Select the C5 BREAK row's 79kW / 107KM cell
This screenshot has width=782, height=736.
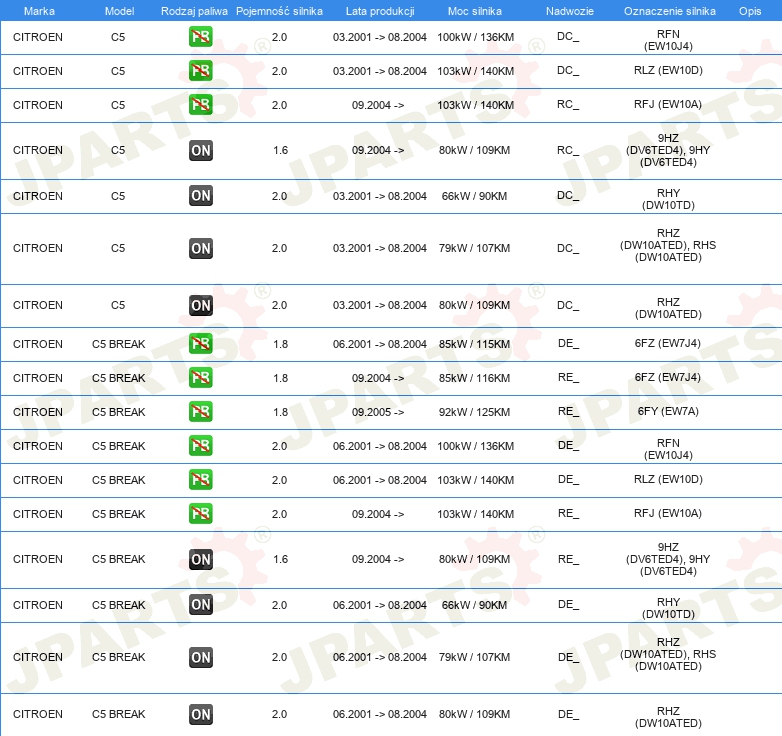474,657
